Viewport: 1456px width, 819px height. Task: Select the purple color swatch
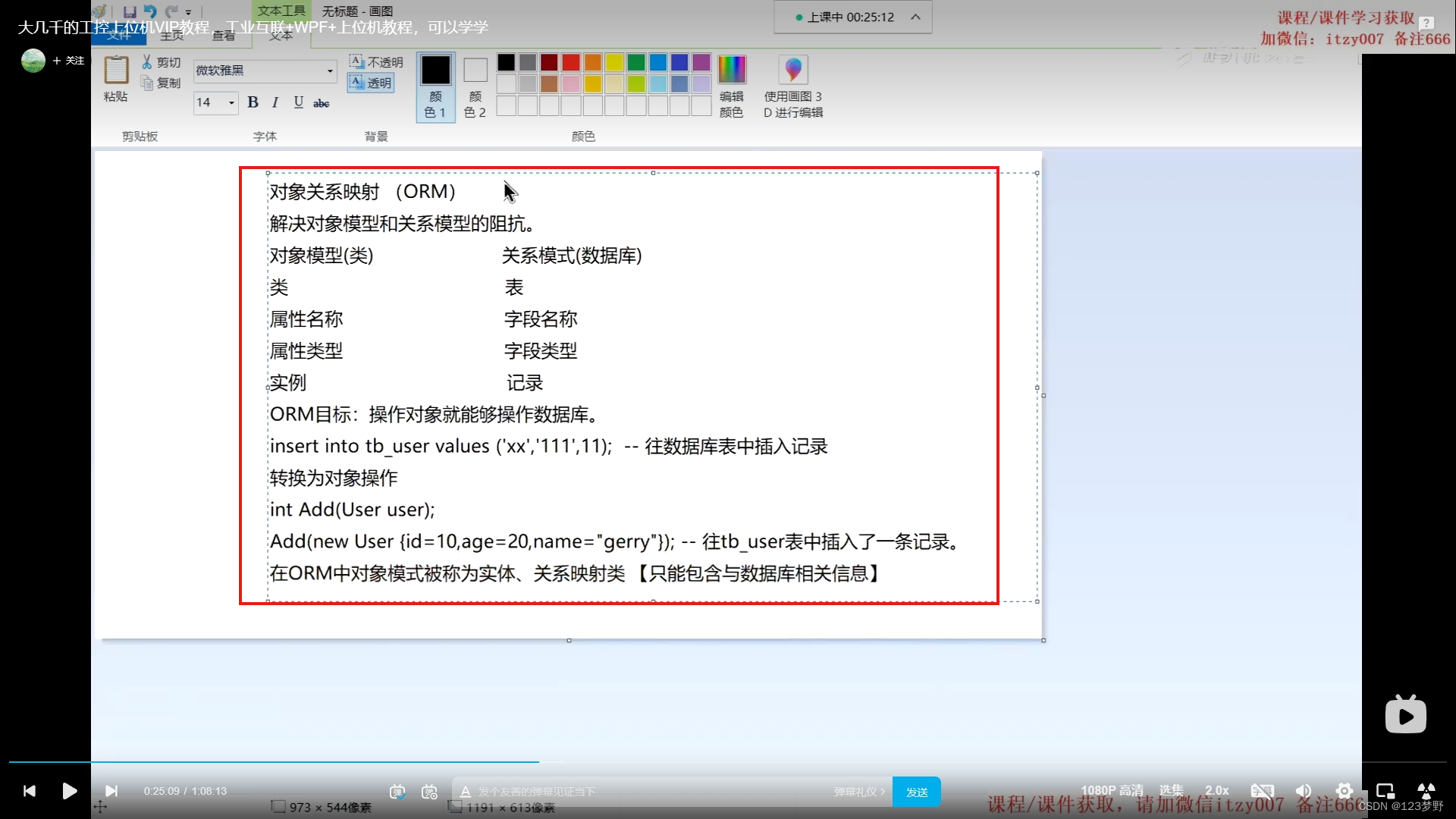coord(701,62)
